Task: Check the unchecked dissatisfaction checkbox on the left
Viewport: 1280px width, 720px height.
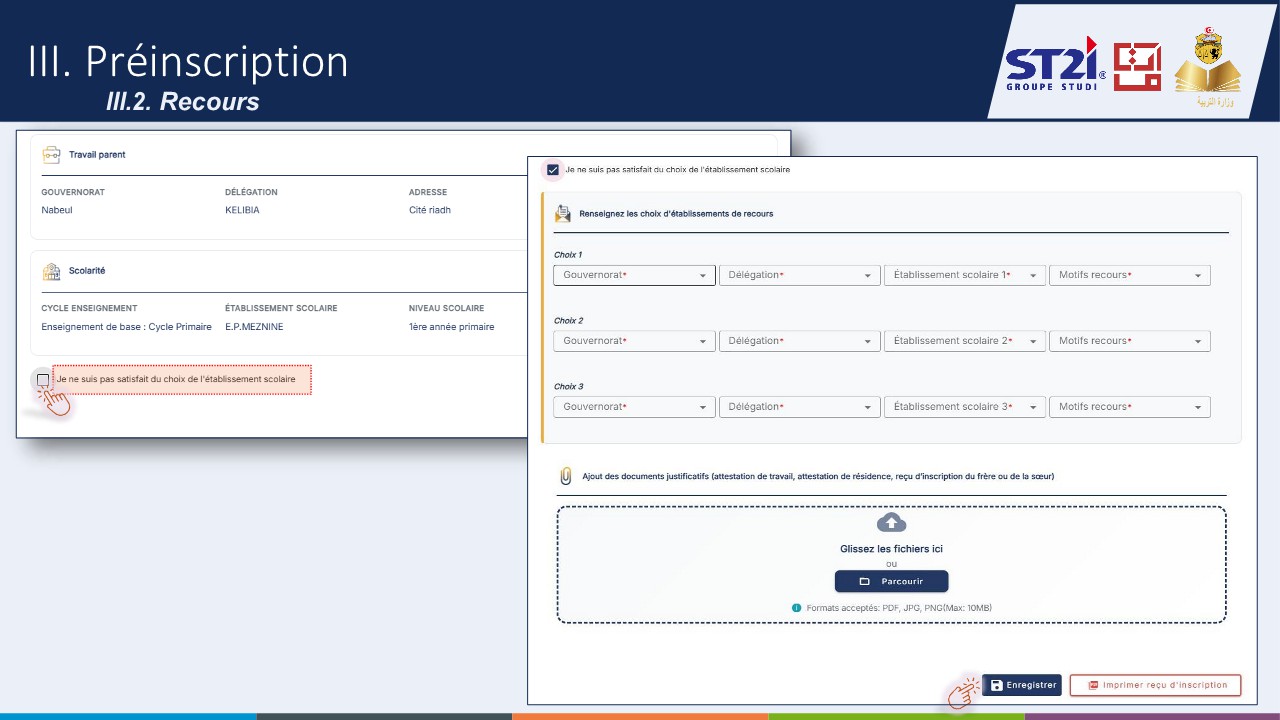Action: click(x=43, y=380)
